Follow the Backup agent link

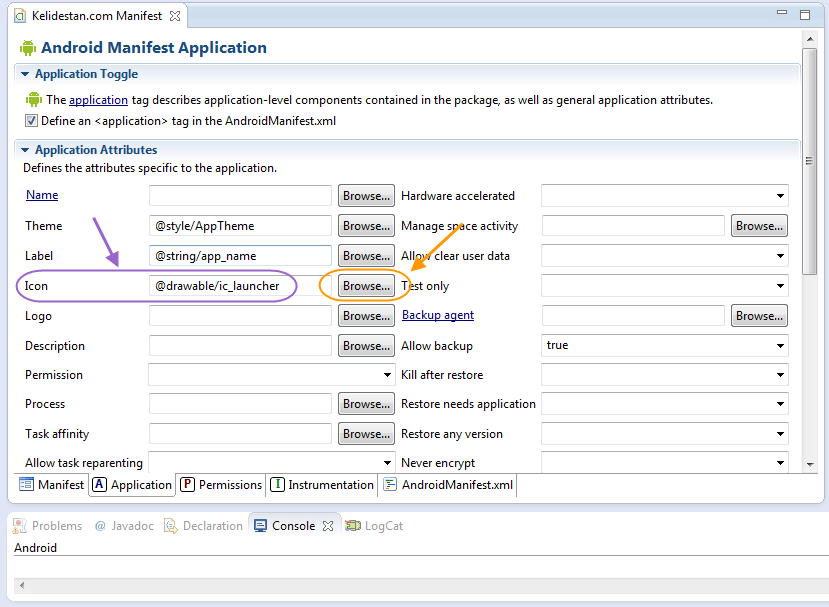438,315
